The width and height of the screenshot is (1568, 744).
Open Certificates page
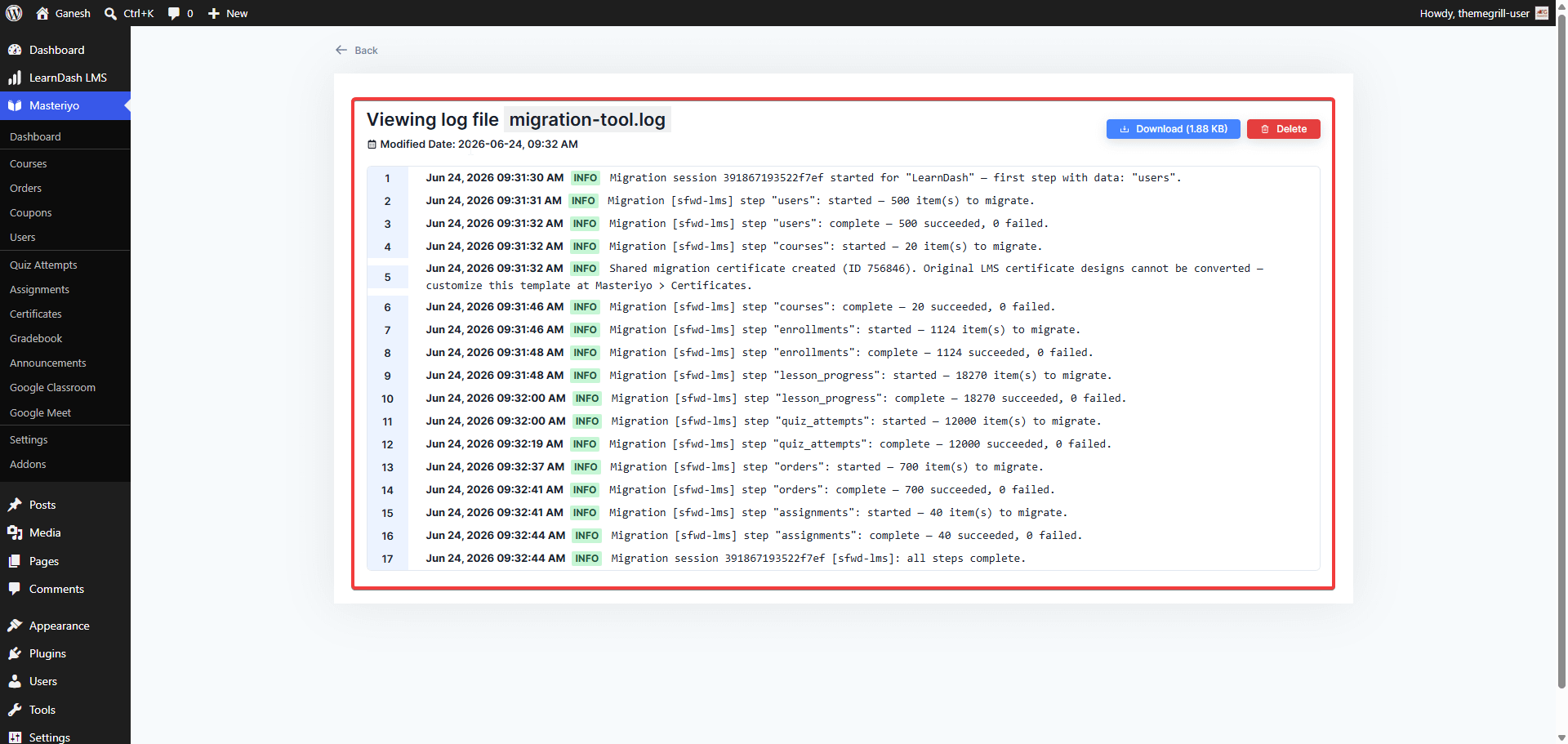tap(36, 314)
